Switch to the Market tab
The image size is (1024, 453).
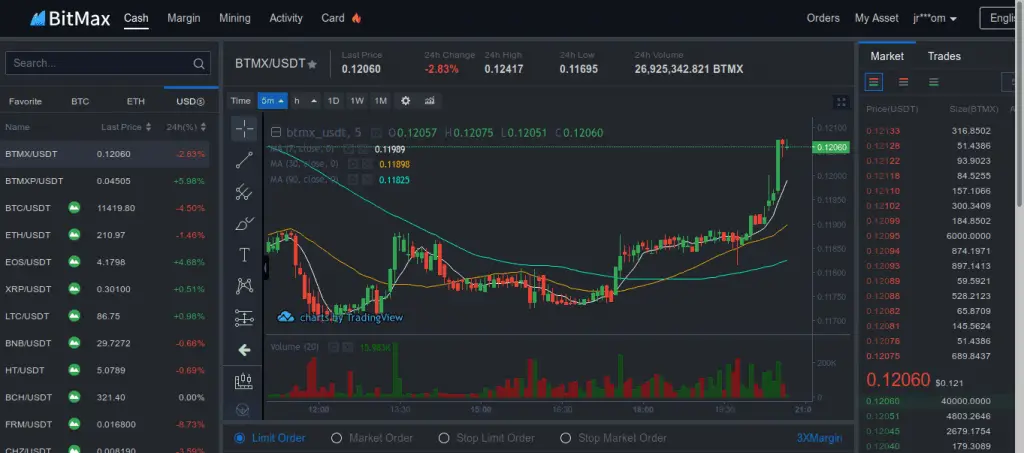point(887,56)
